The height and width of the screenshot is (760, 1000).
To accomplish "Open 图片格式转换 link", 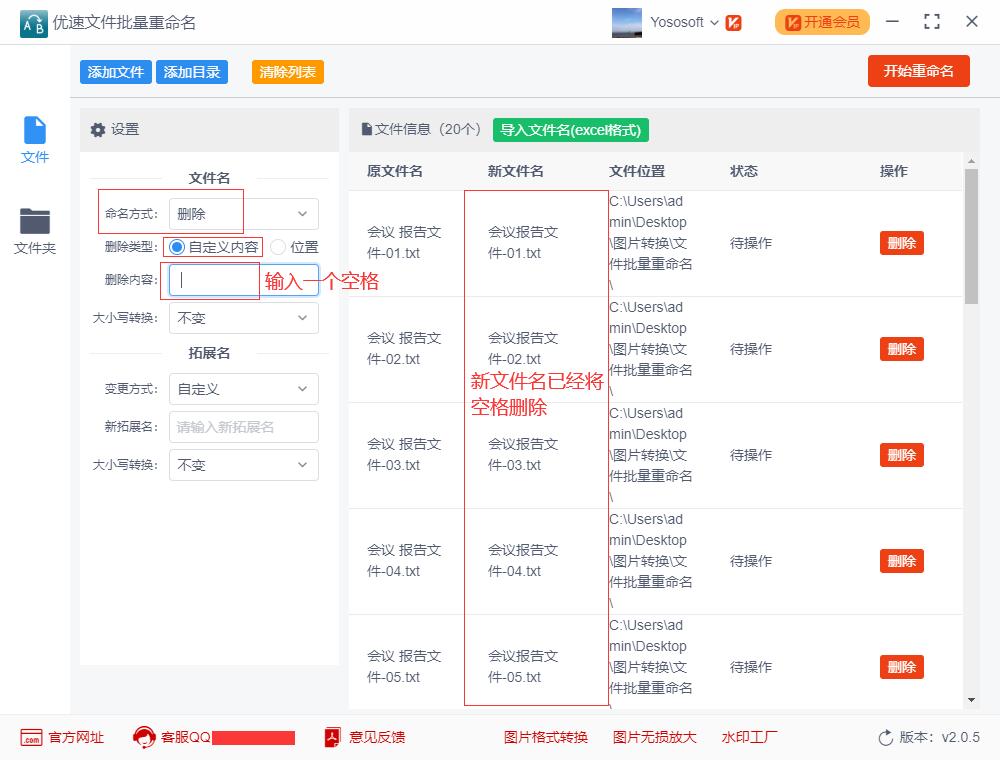I will tap(546, 738).
